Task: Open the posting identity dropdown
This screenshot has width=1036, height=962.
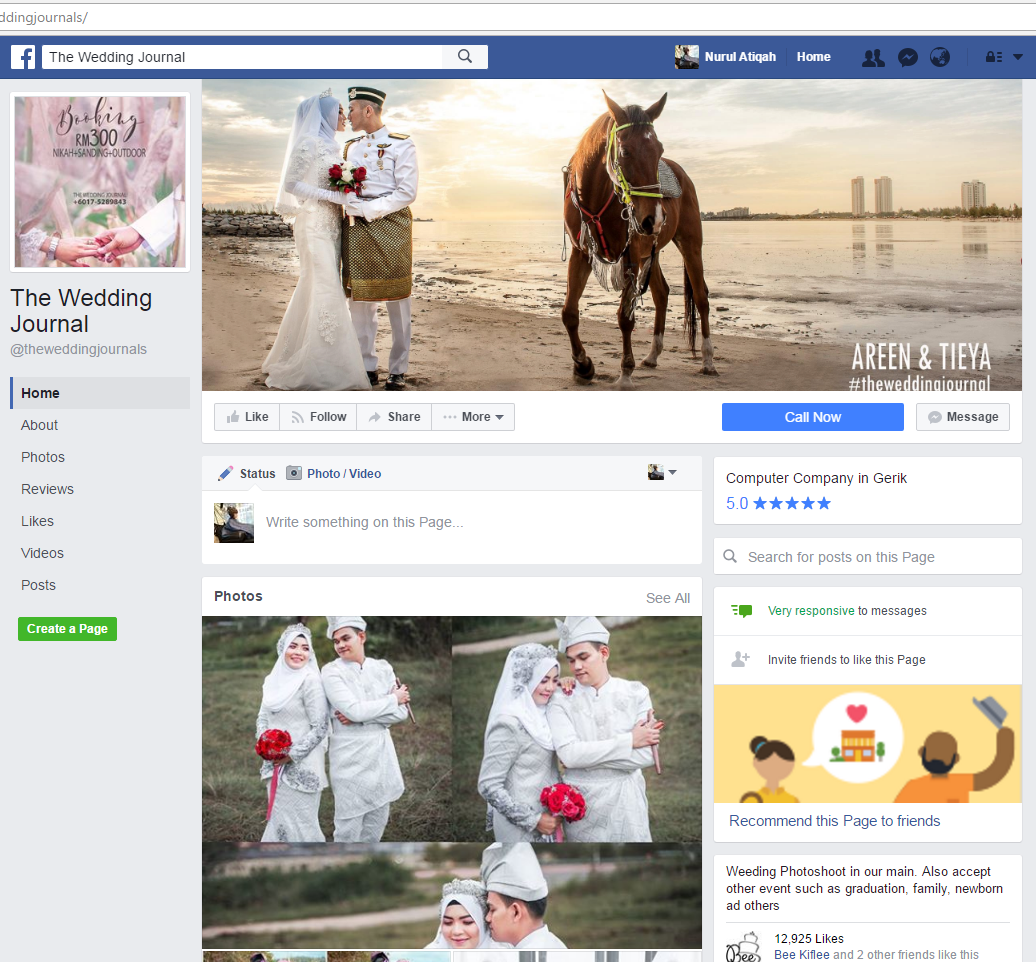Action: 662,473
